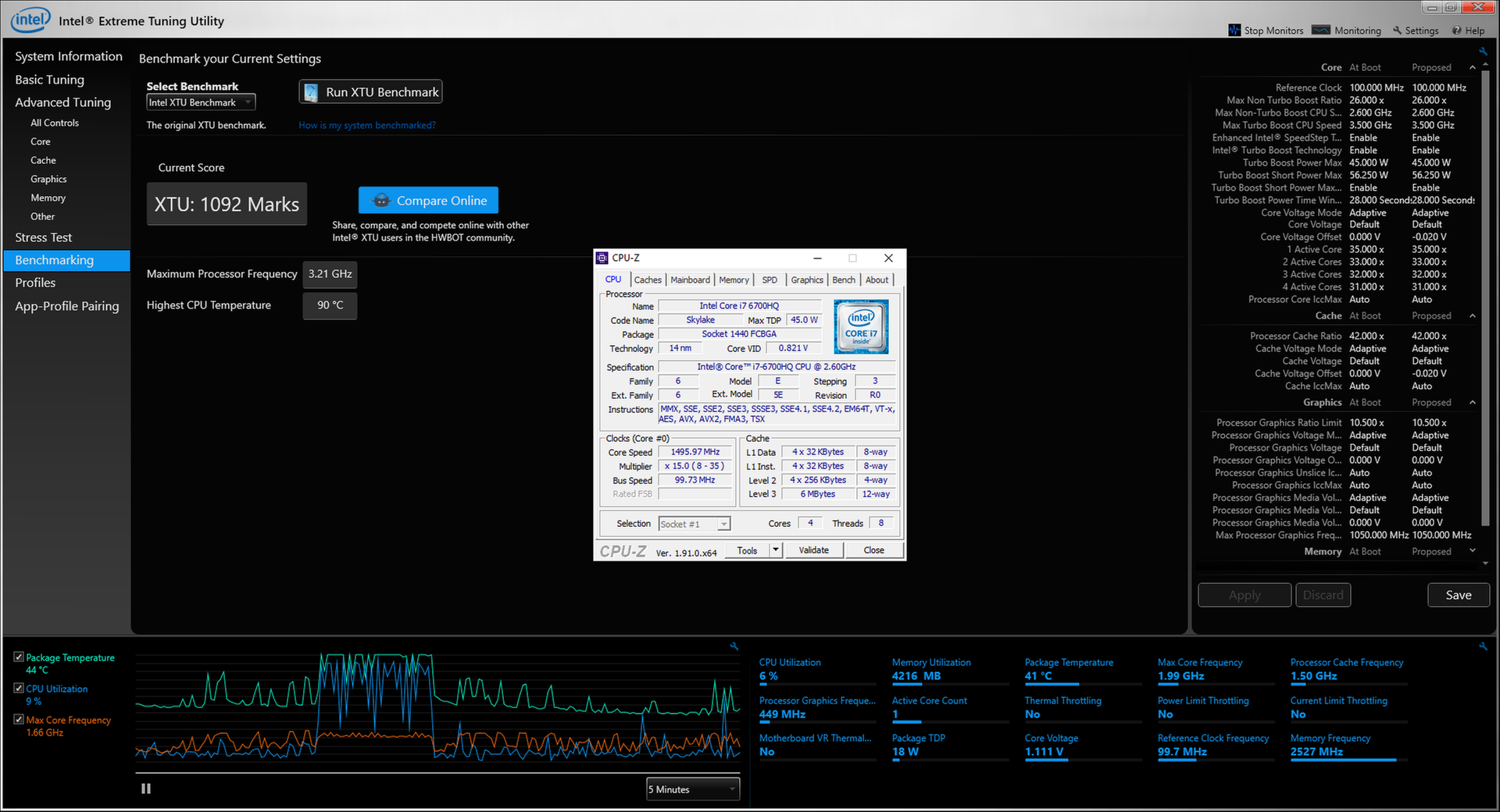
Task: Click the graph settings wrench icon
Action: coord(734,646)
